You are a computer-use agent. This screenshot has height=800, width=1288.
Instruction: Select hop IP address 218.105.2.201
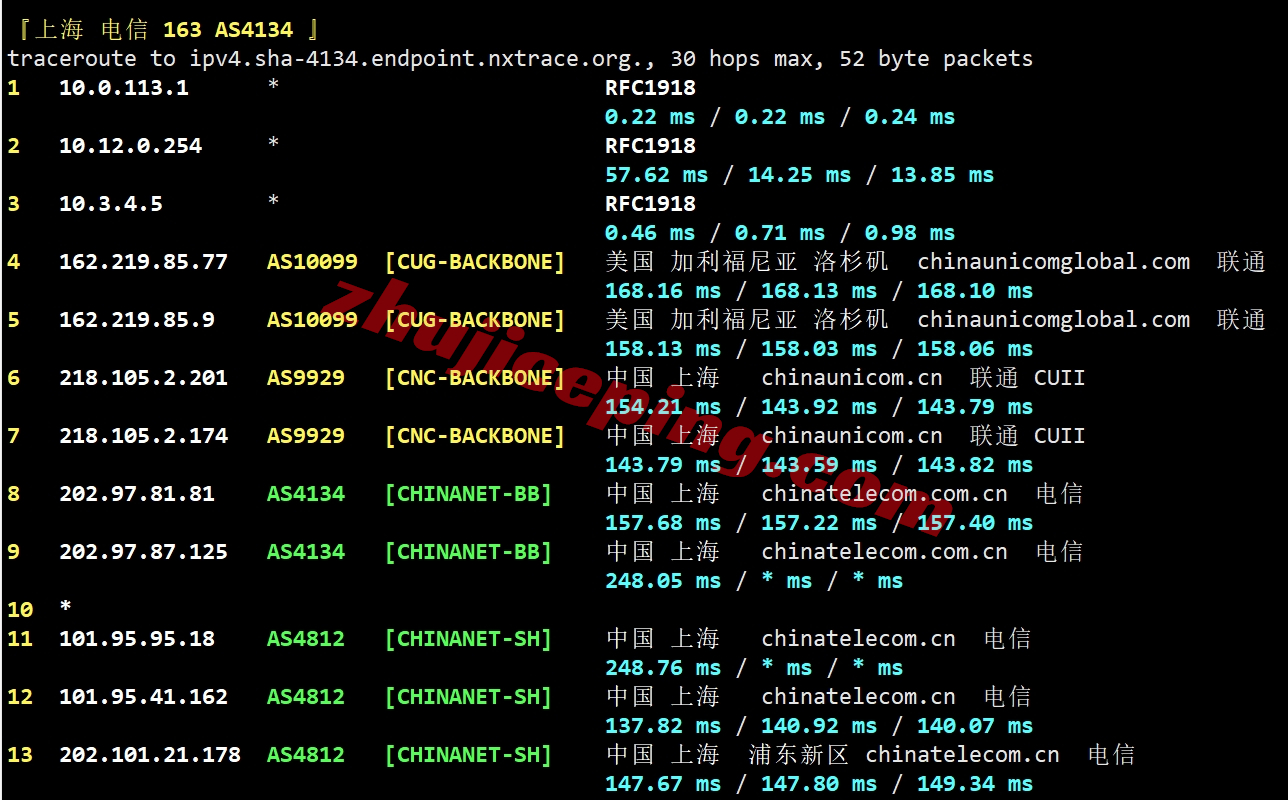coord(144,378)
